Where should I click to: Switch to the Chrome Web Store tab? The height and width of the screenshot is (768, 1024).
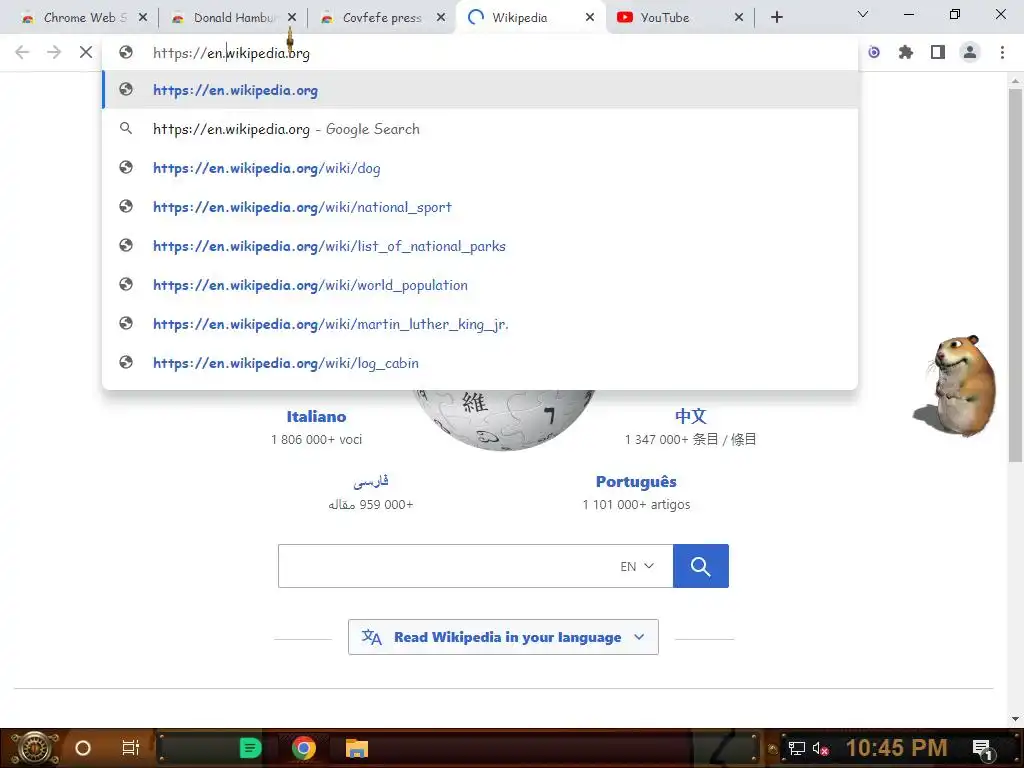coord(83,18)
